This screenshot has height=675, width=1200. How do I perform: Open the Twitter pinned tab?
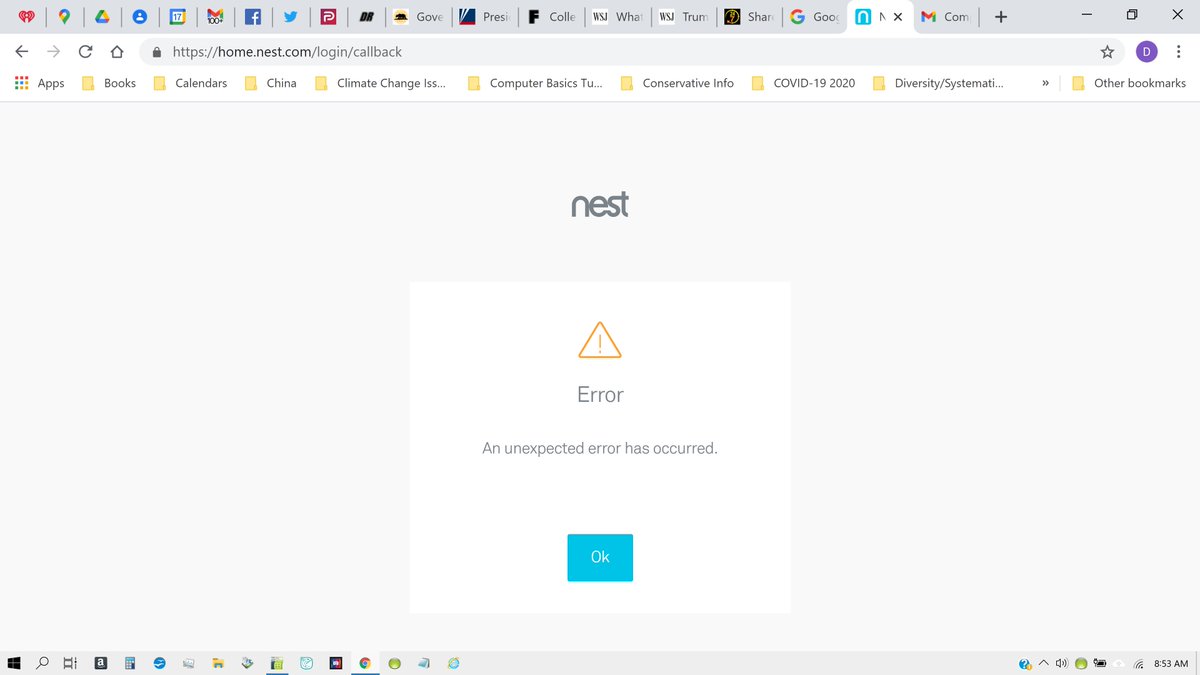click(x=291, y=17)
